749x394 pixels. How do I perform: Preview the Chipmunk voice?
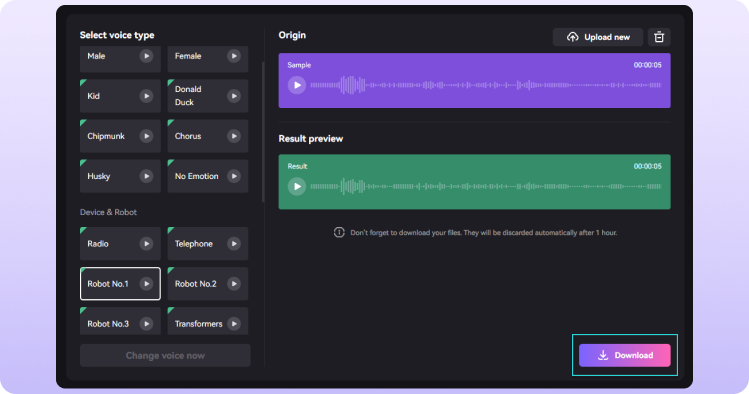[146, 136]
